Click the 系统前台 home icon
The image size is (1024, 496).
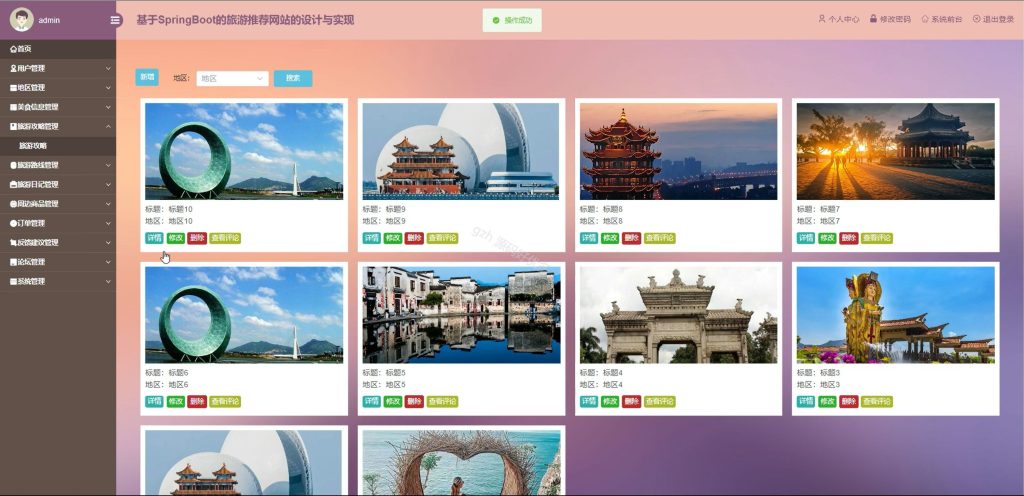(925, 19)
